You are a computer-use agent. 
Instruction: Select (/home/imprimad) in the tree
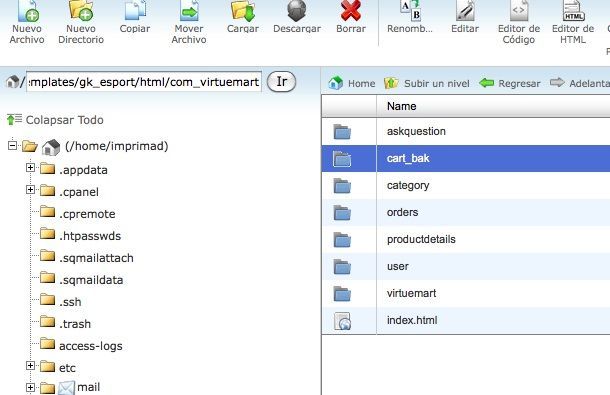pyautogui.click(x=117, y=146)
